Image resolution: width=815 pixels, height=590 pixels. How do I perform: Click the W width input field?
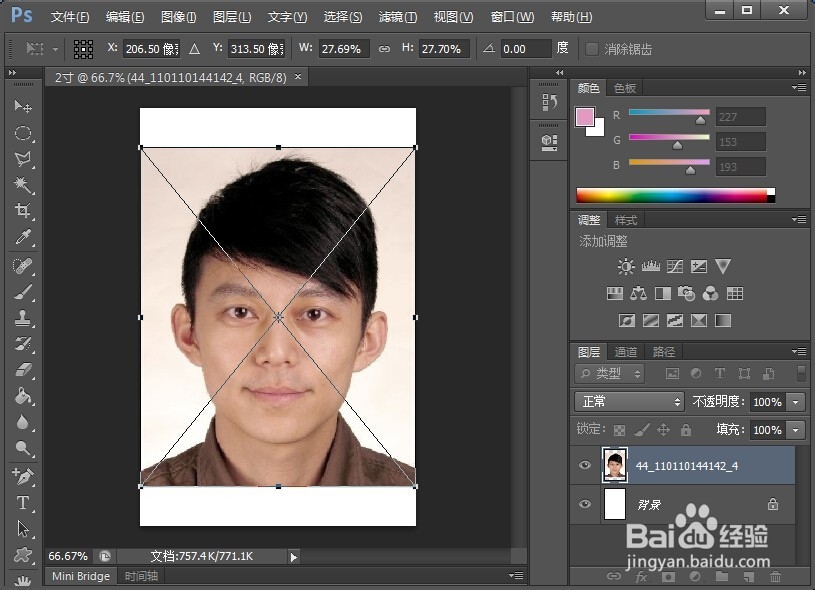pyautogui.click(x=344, y=49)
